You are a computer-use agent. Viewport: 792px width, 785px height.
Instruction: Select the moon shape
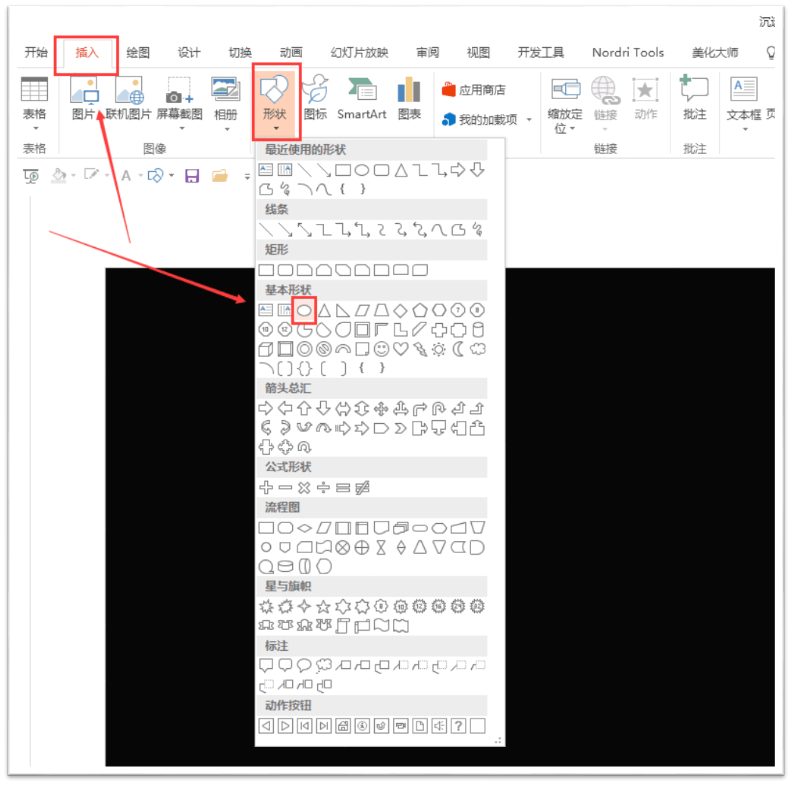(x=458, y=349)
